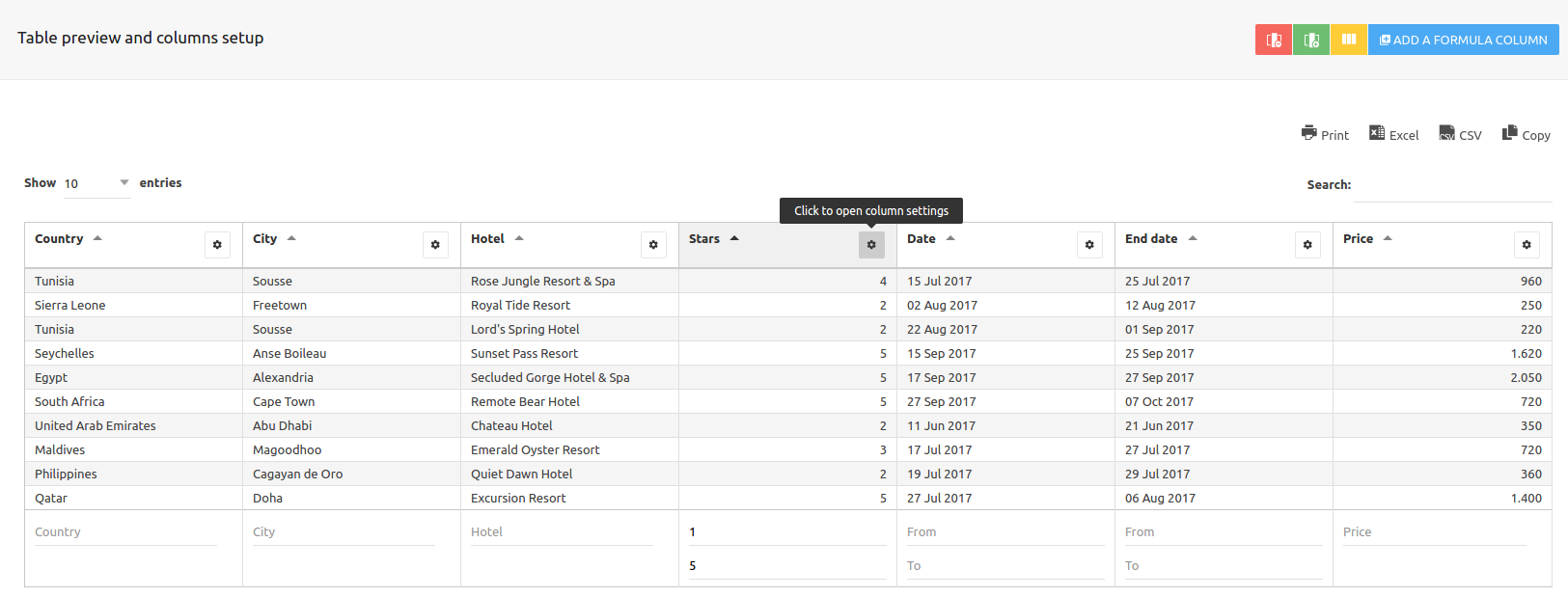Click the Rose Jungle Resort & Spa cell
This screenshot has height=597, width=1568.
coord(569,281)
